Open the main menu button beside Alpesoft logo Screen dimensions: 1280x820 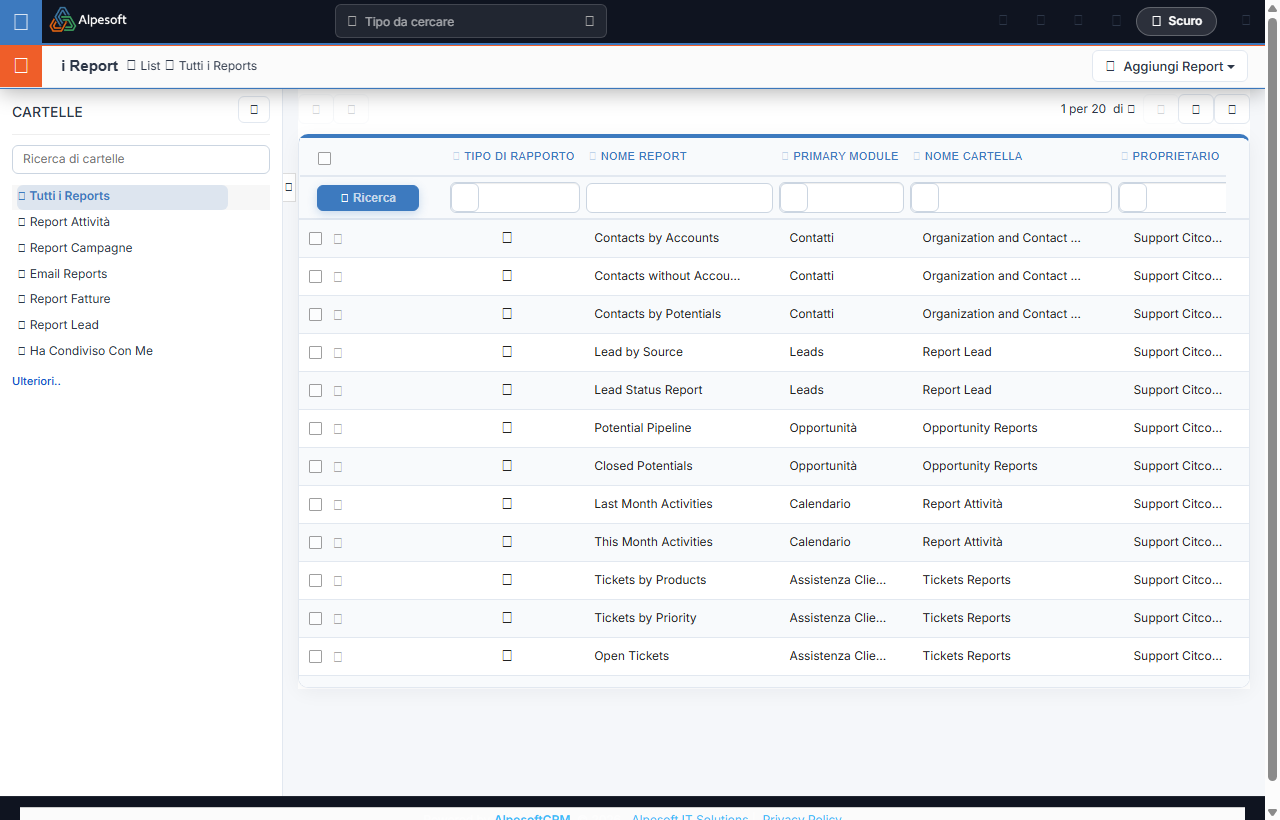(21, 21)
